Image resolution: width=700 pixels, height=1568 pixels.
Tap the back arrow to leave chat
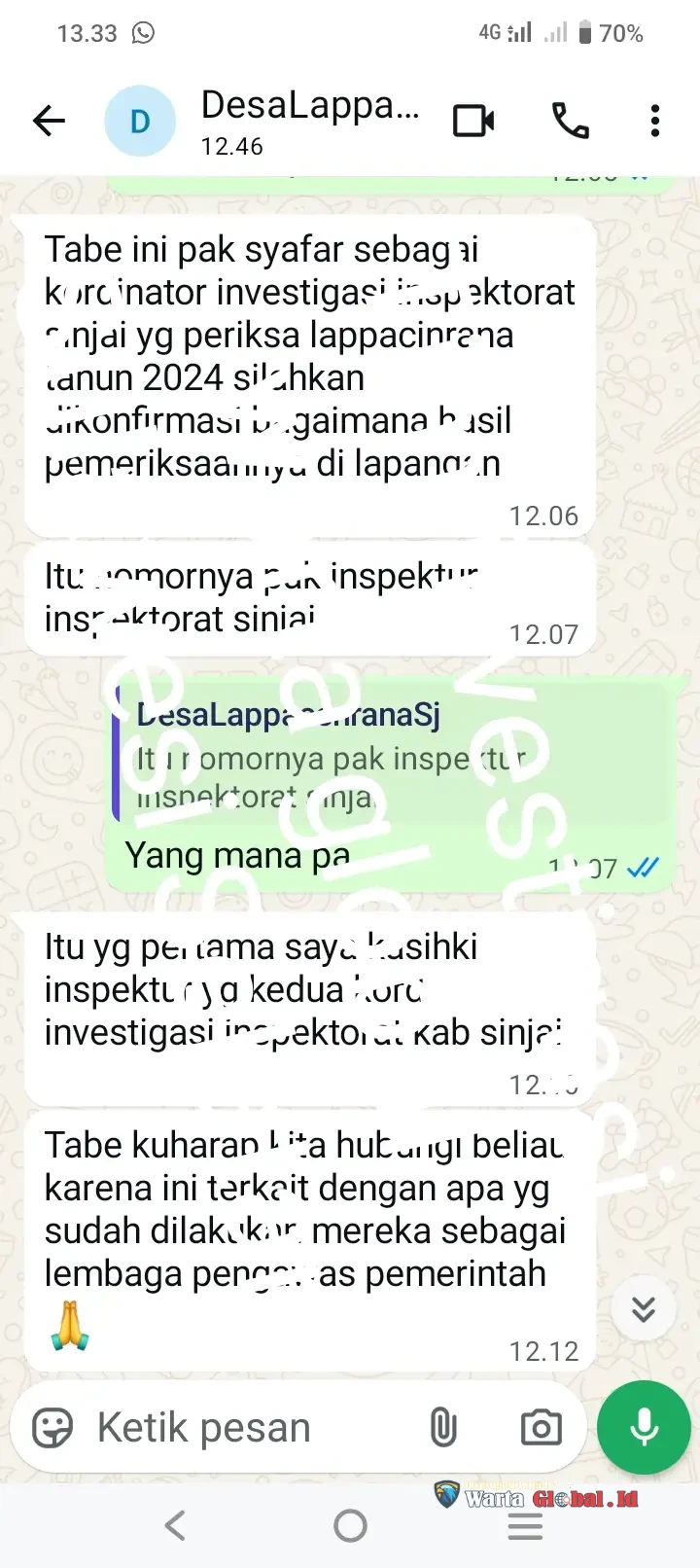[x=49, y=121]
